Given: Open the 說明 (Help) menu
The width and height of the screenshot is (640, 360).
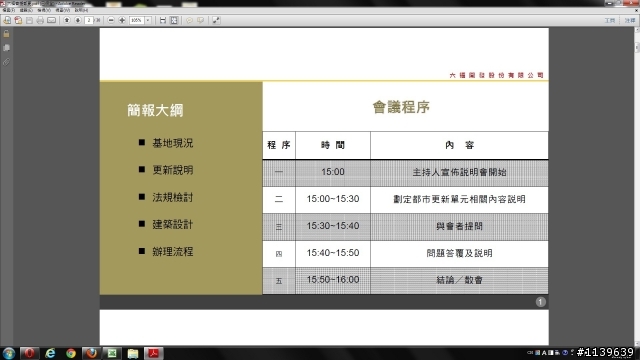Looking at the screenshot, I should tap(81, 10).
